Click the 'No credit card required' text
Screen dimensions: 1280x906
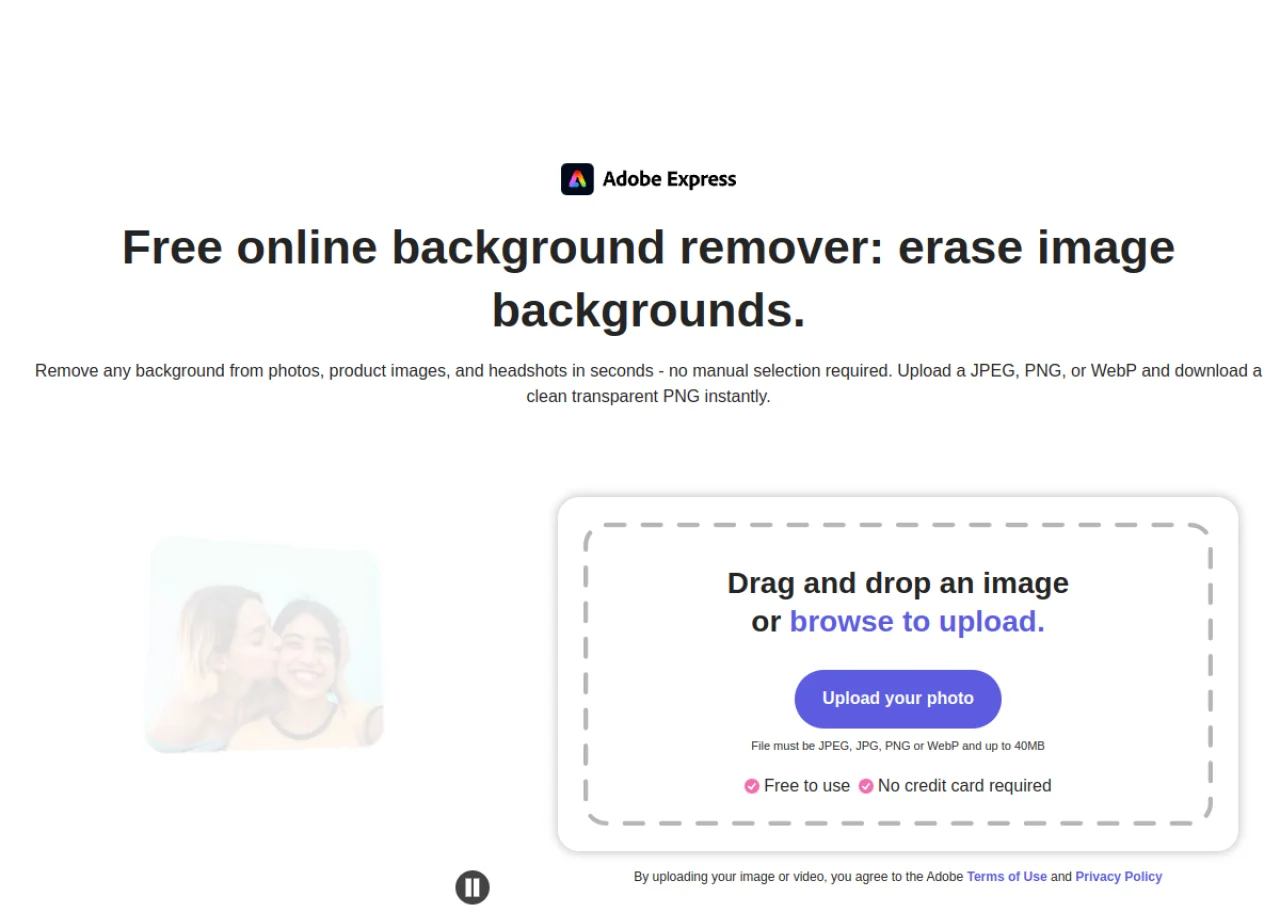point(965,786)
